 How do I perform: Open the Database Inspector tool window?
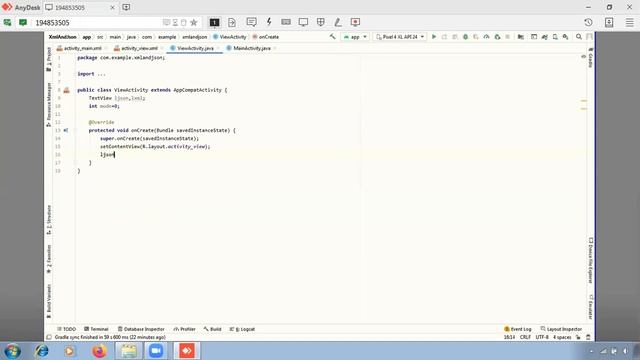(141, 329)
